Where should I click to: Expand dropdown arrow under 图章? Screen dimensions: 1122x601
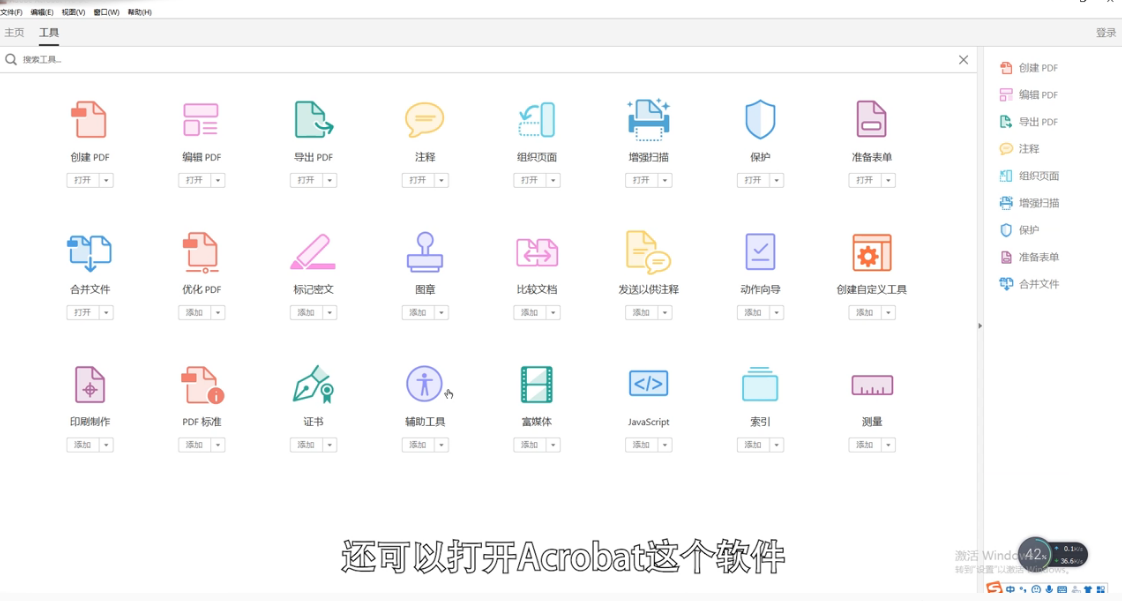tap(442, 313)
